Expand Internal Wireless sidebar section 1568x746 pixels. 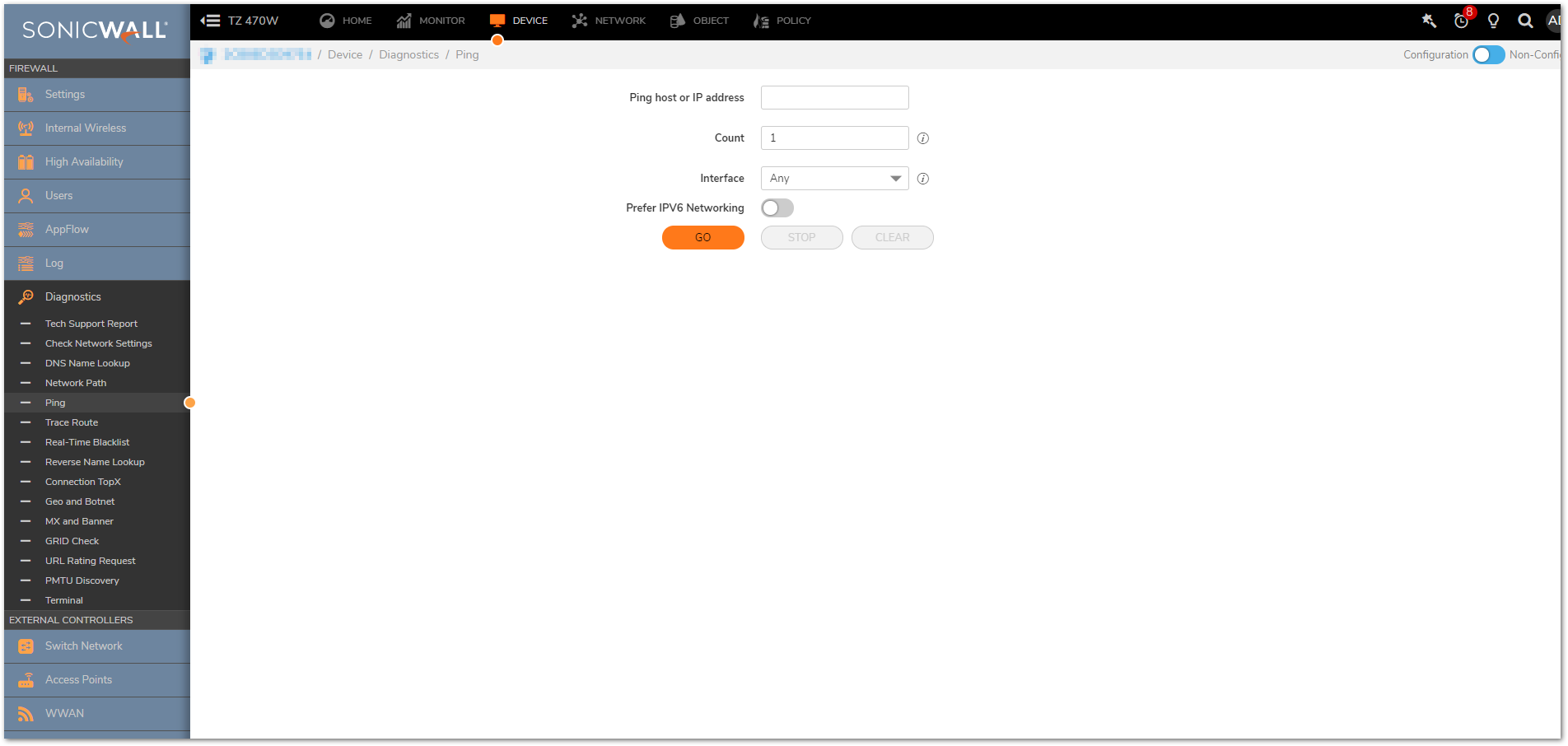97,128
